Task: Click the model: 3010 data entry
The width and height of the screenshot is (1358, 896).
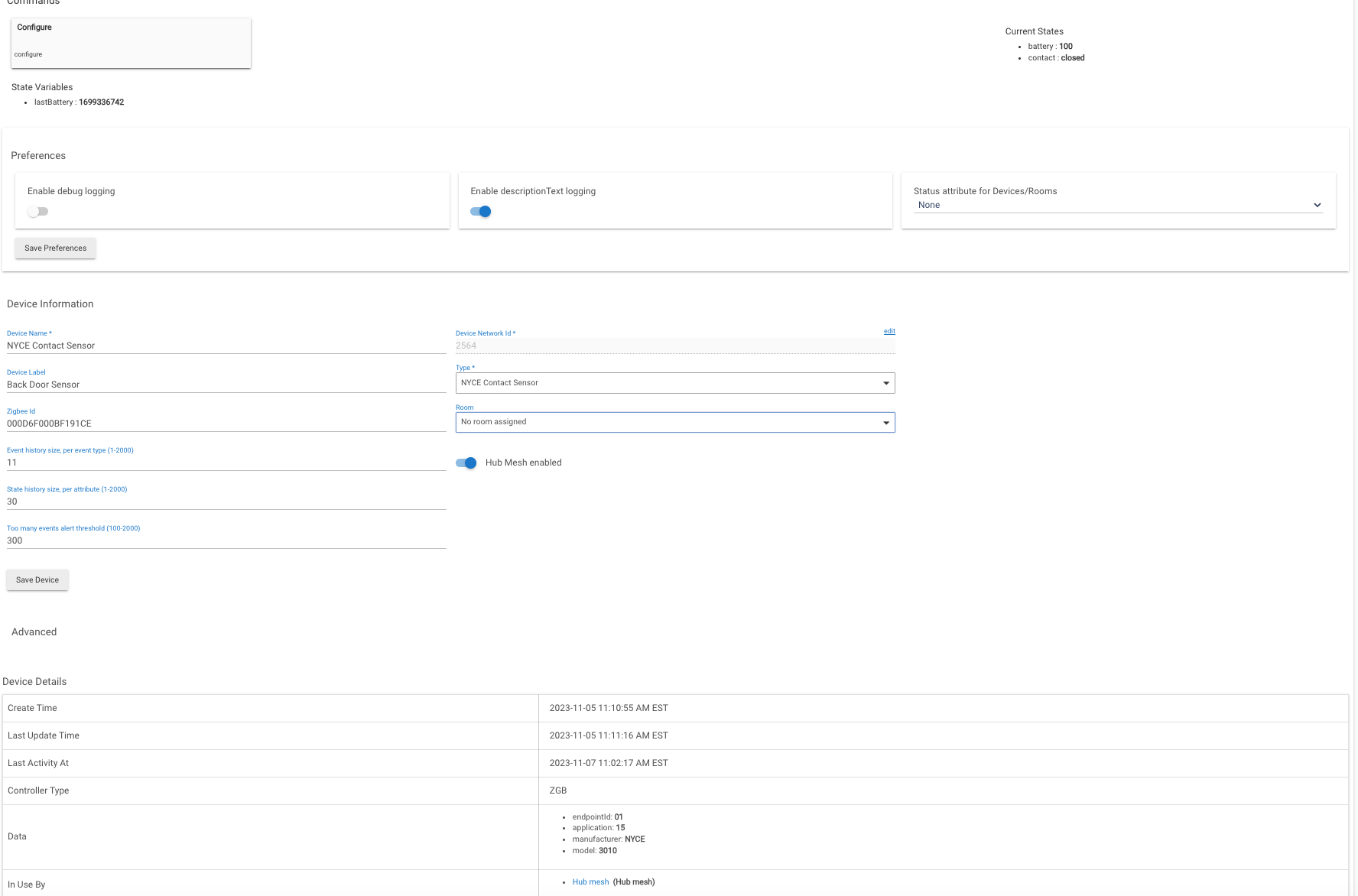Action: pyautogui.click(x=594, y=851)
